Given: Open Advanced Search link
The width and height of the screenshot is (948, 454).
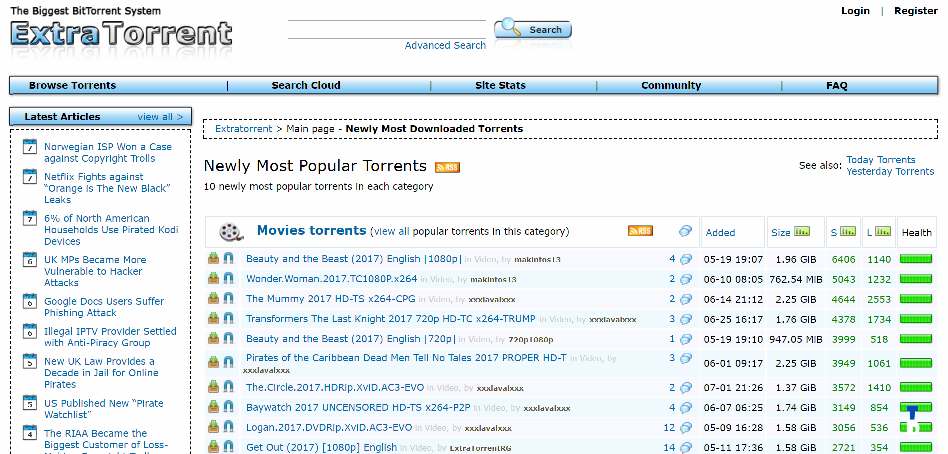Looking at the screenshot, I should pos(445,45).
